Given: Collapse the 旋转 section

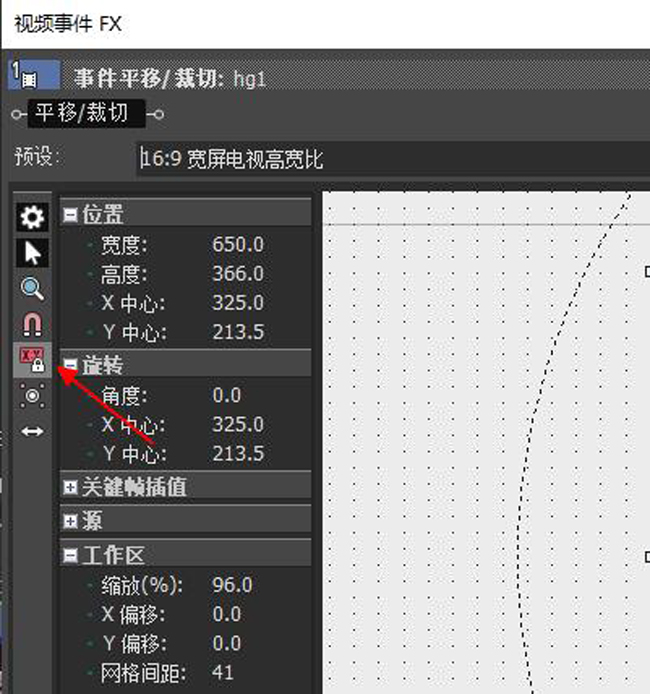Looking at the screenshot, I should click(x=70, y=365).
